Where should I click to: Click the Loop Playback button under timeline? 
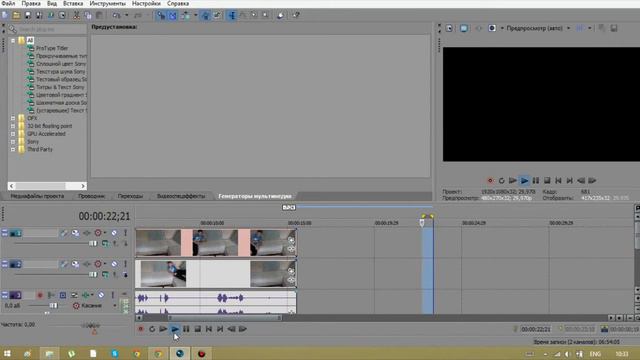[x=152, y=329]
